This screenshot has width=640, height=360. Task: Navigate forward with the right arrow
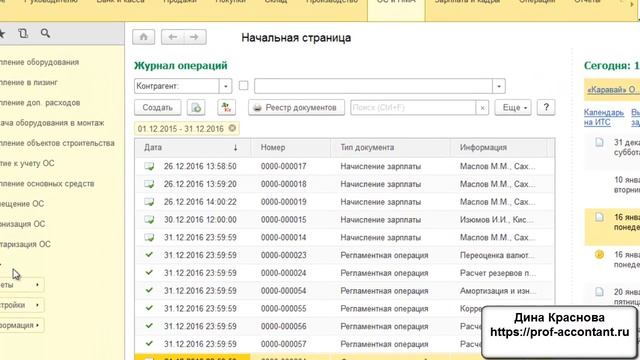pyautogui.click(x=194, y=37)
